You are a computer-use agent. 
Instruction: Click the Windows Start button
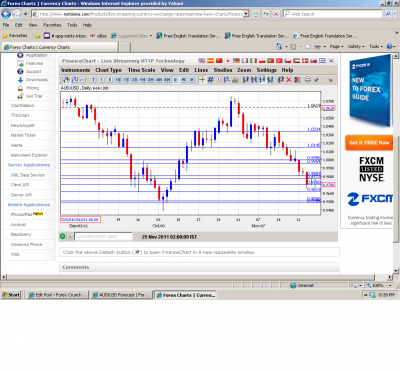[11, 295]
